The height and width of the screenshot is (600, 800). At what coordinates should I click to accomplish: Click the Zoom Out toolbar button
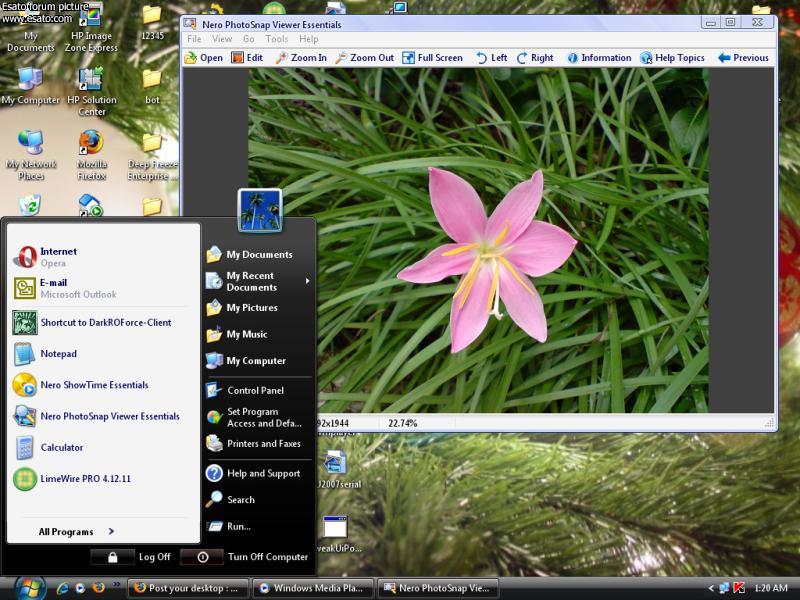tap(364, 58)
